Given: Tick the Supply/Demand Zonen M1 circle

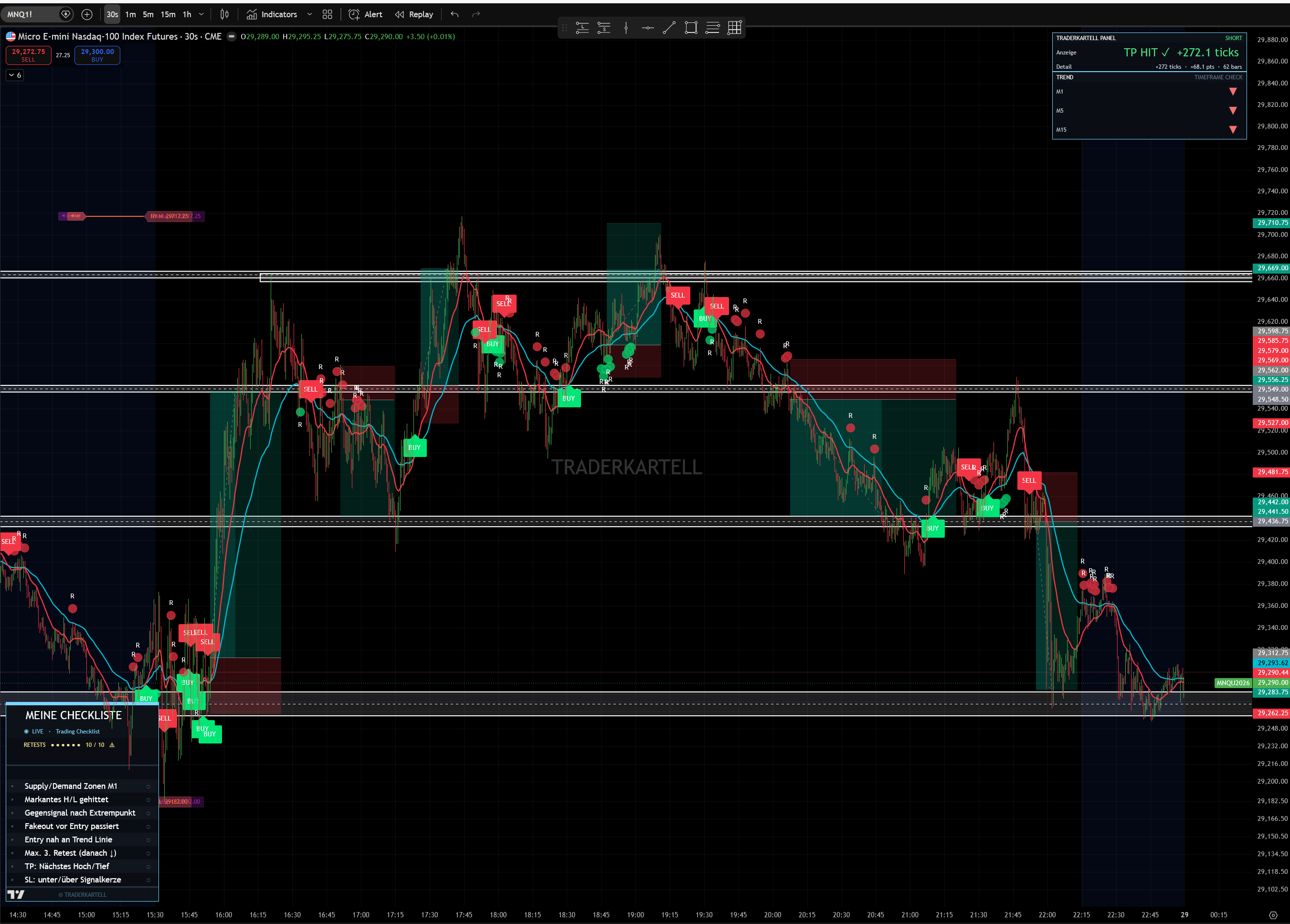Looking at the screenshot, I should pos(148,786).
